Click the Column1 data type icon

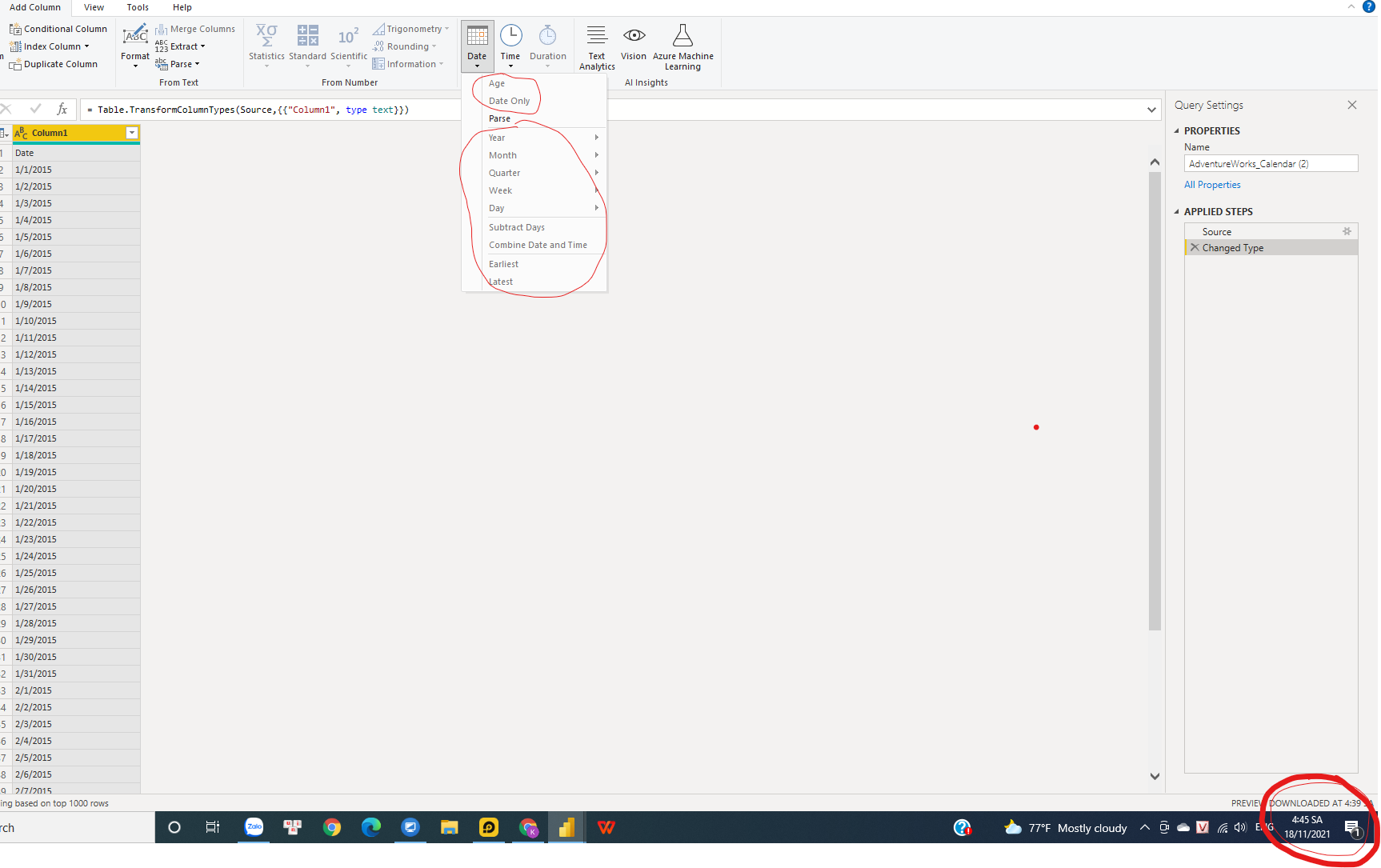click(21, 133)
